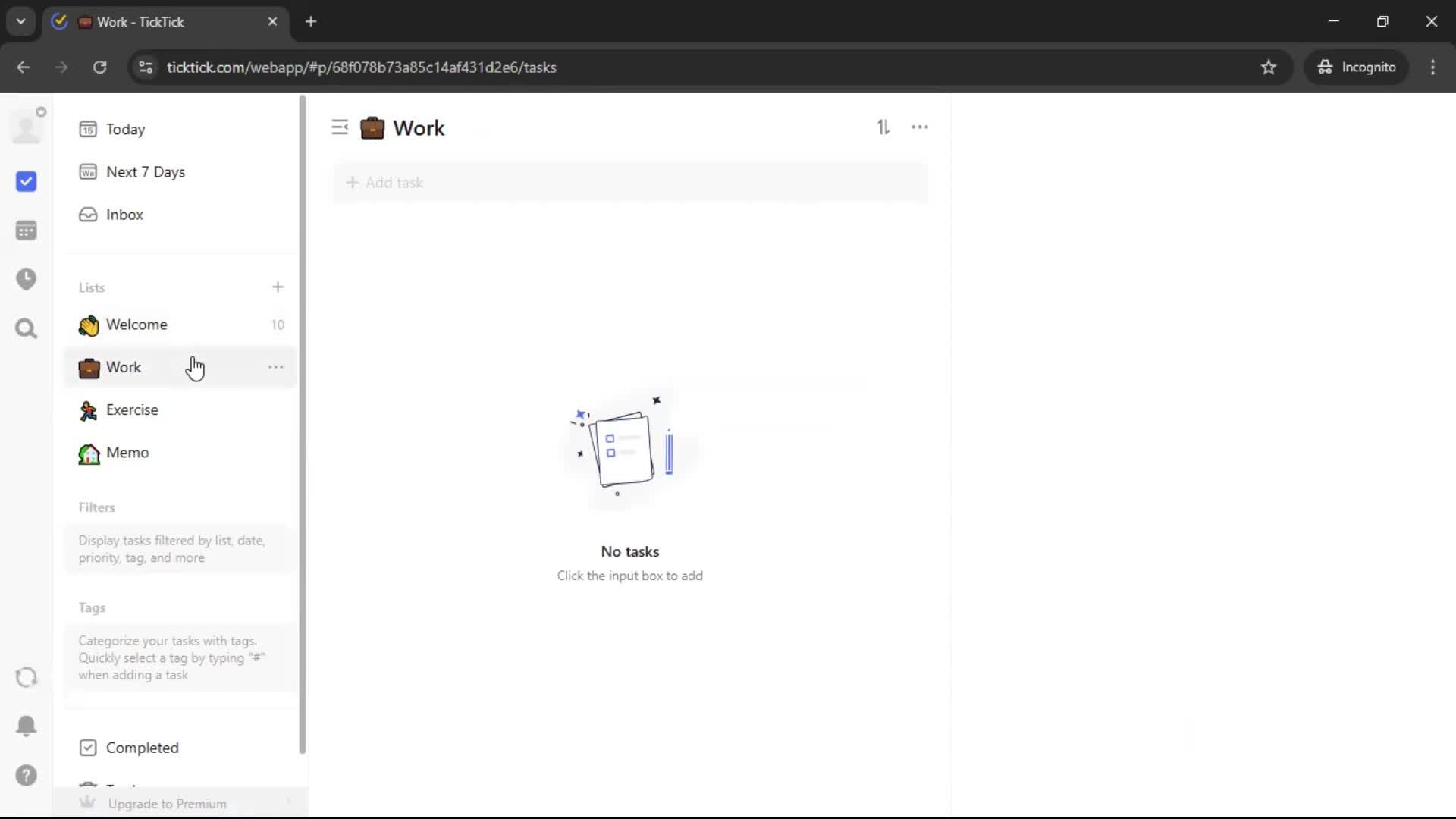
Task: Click the Sort arrows icon in Work header
Action: click(883, 127)
